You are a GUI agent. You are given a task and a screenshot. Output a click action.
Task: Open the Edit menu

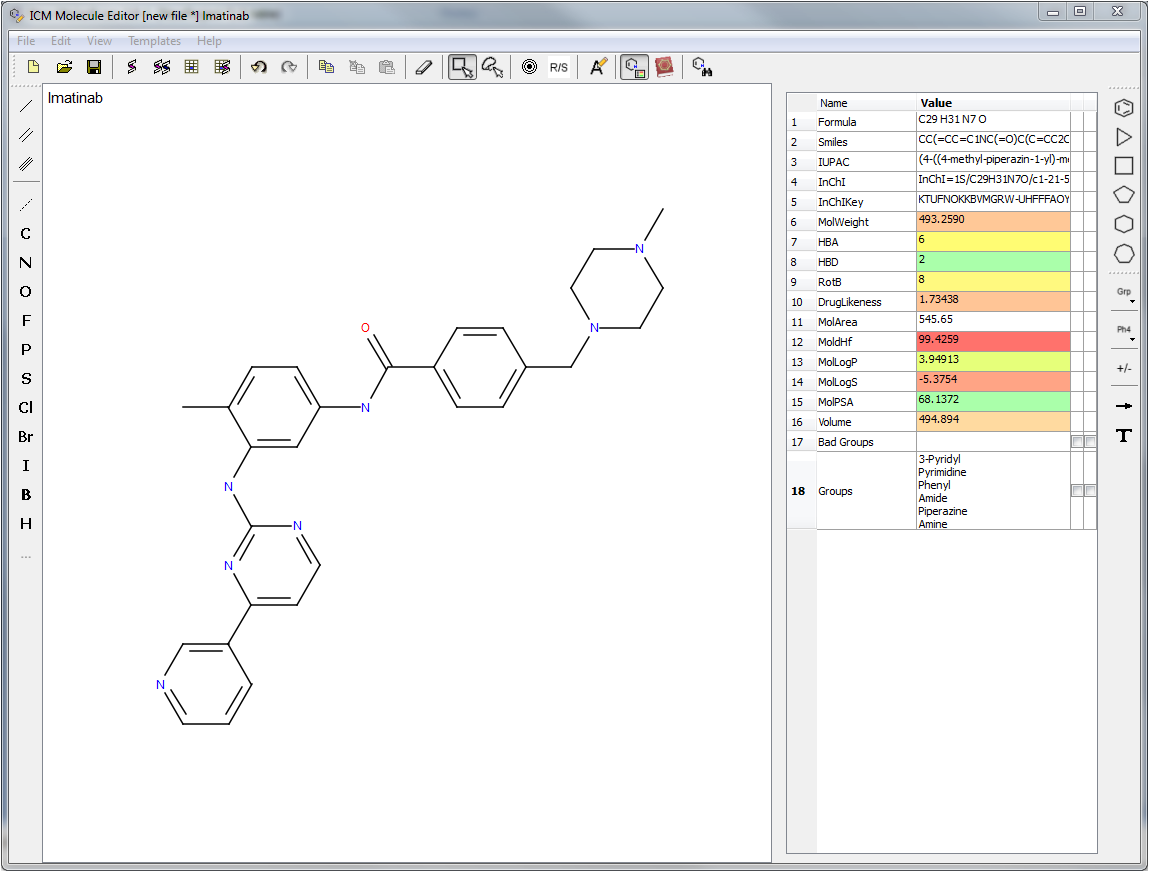[x=61, y=41]
